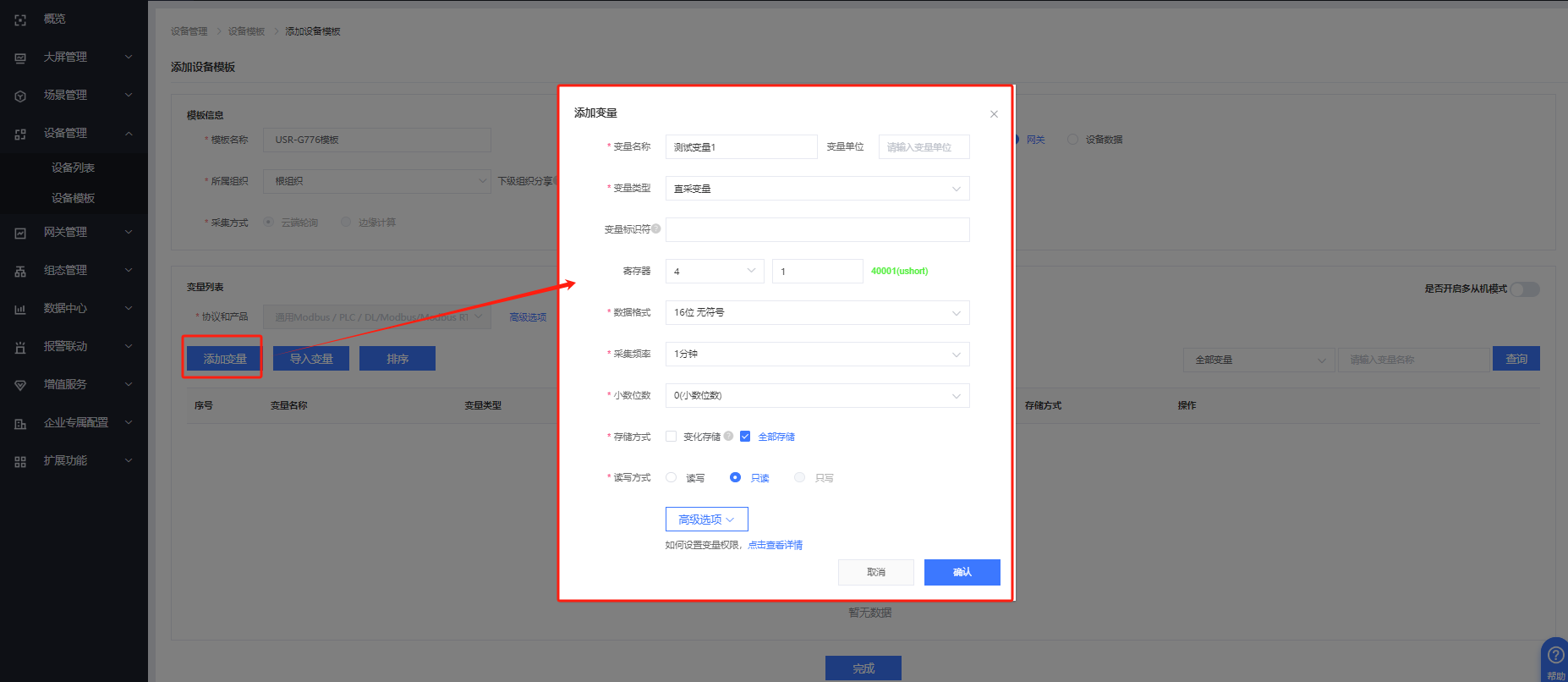Toggle the 是否开启多从机模式 switch
Screen dimensions: 1568x682
click(x=1525, y=289)
